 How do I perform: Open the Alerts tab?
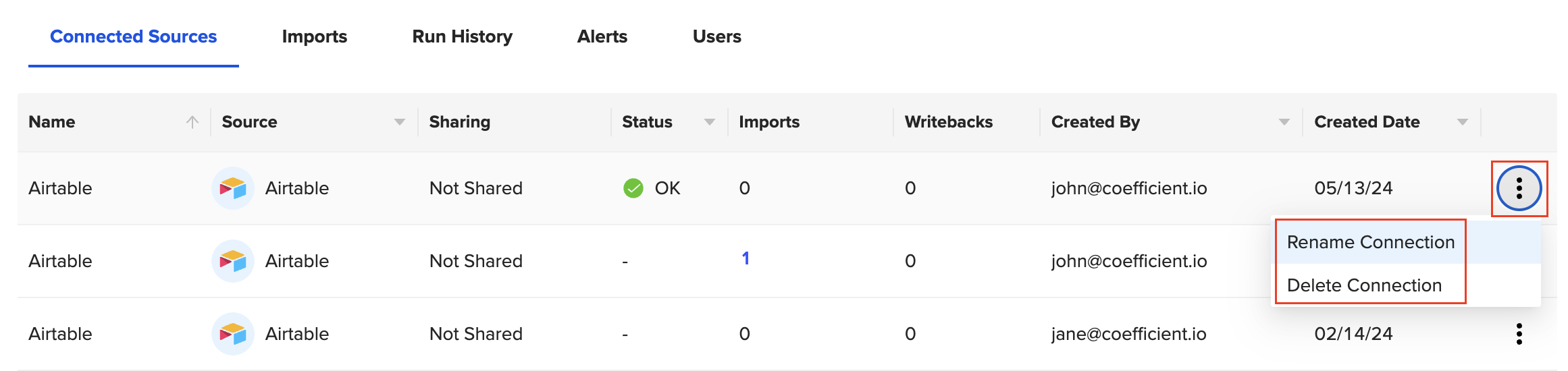pyautogui.click(x=602, y=36)
